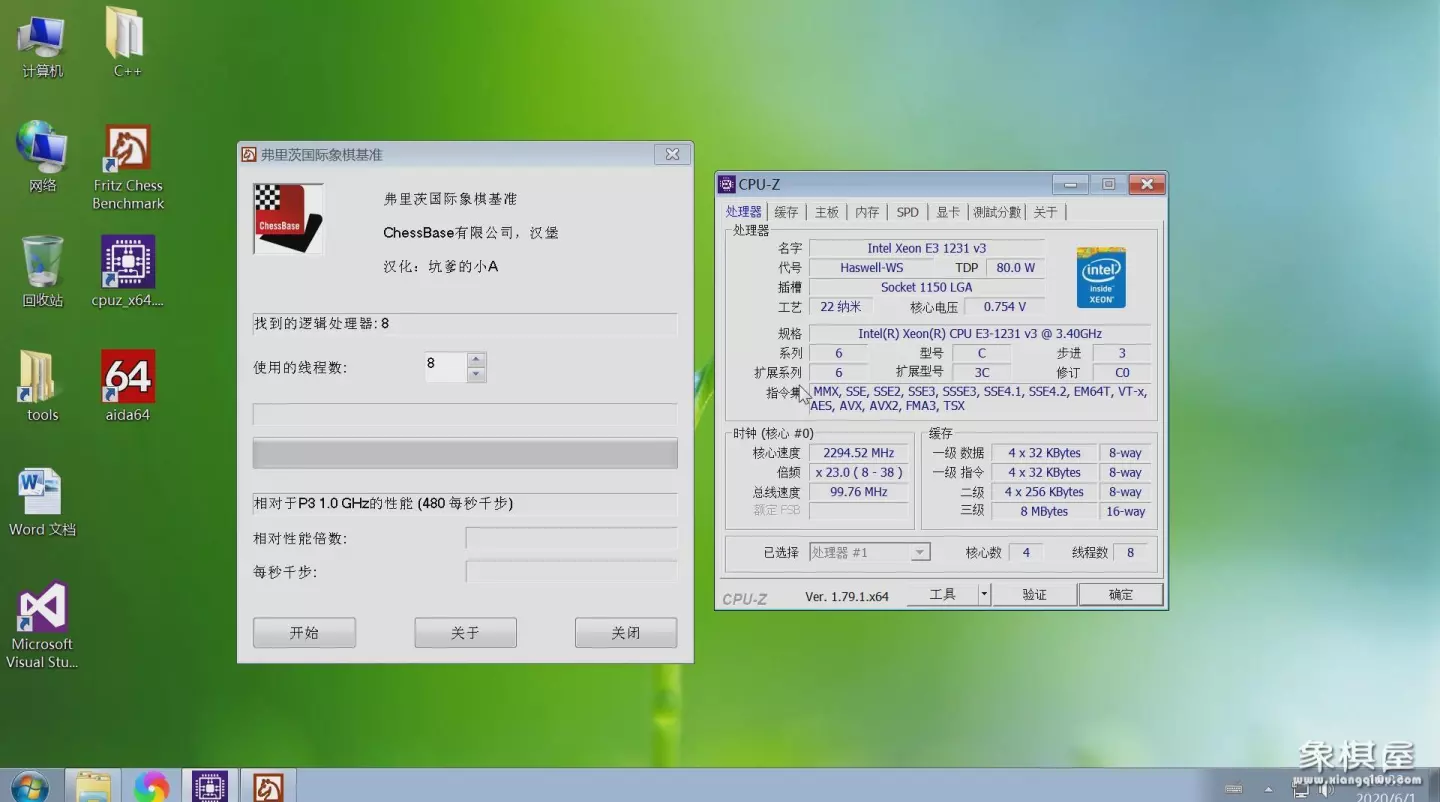Open the Fritz Chess Benchmark desktop icon
This screenshot has height=802, width=1440.
coord(128,149)
